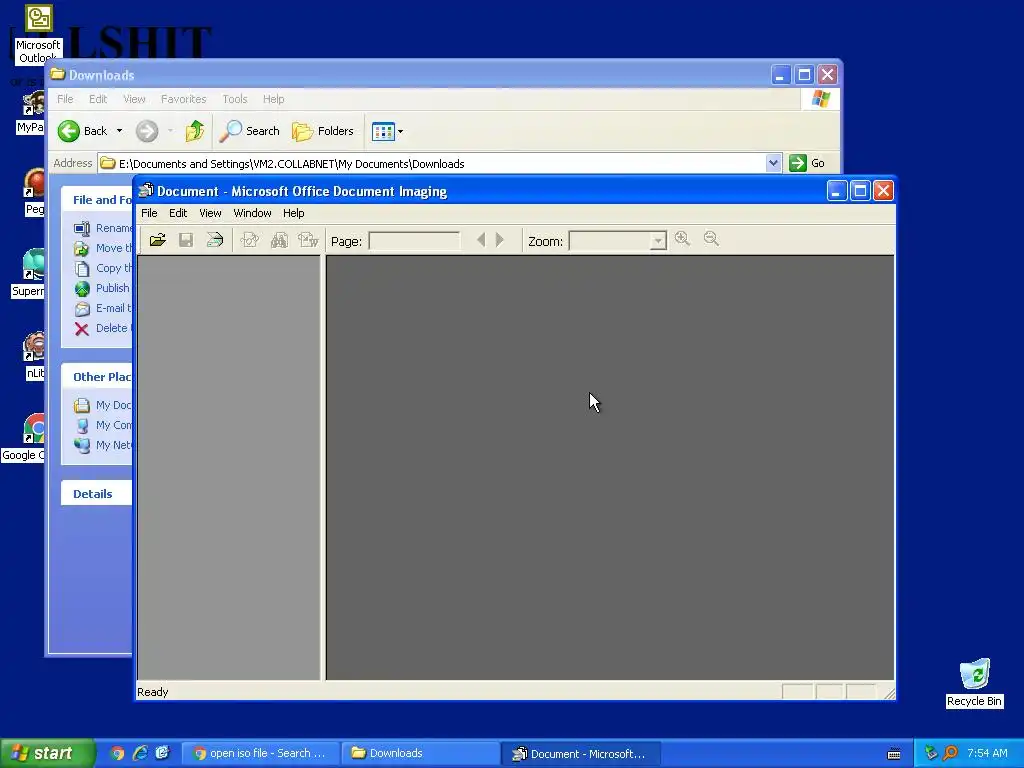This screenshot has width=1024, height=768.
Task: Open the Tools menu in Downloads window
Action: 234,99
